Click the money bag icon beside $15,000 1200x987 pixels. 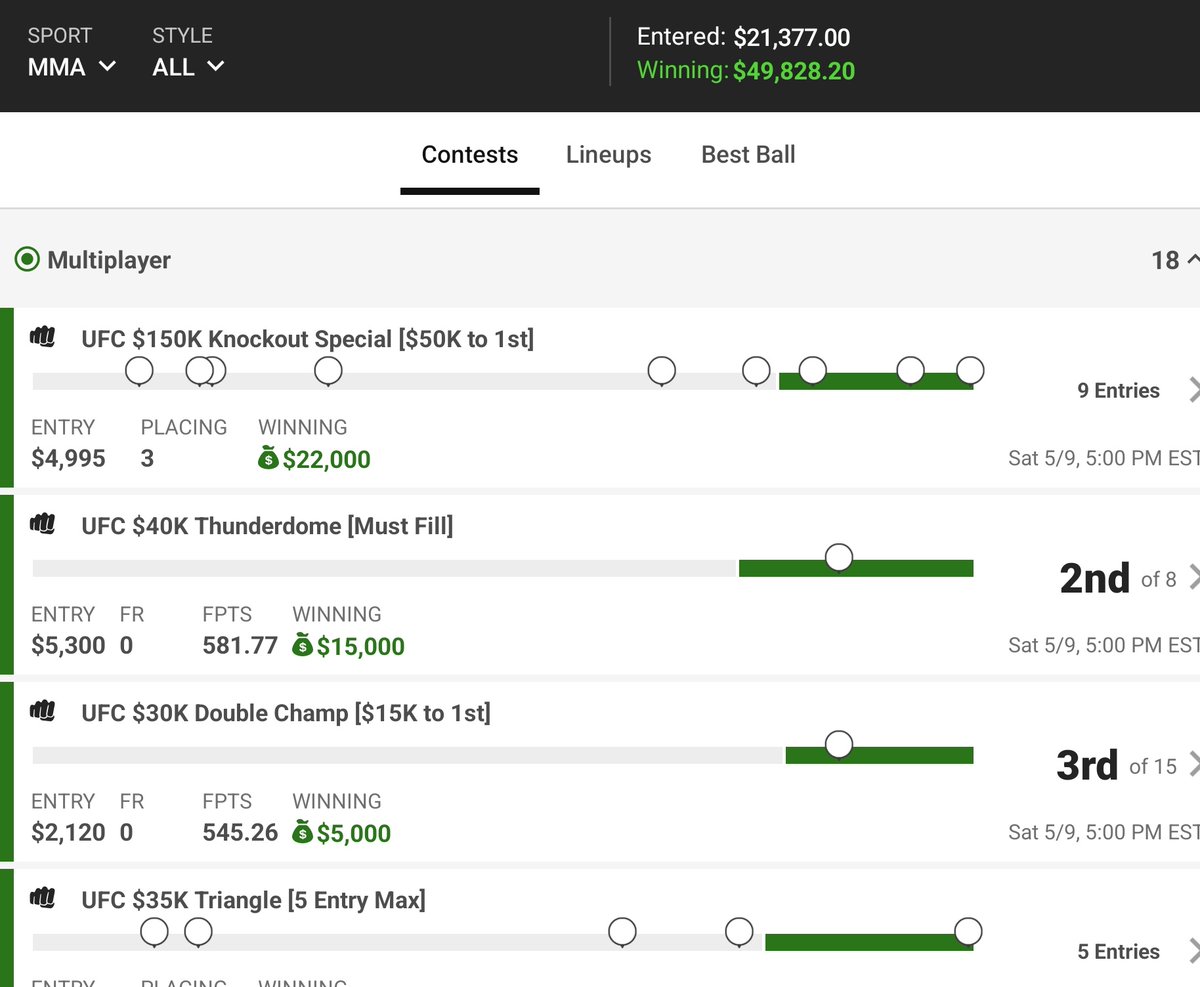coord(302,646)
